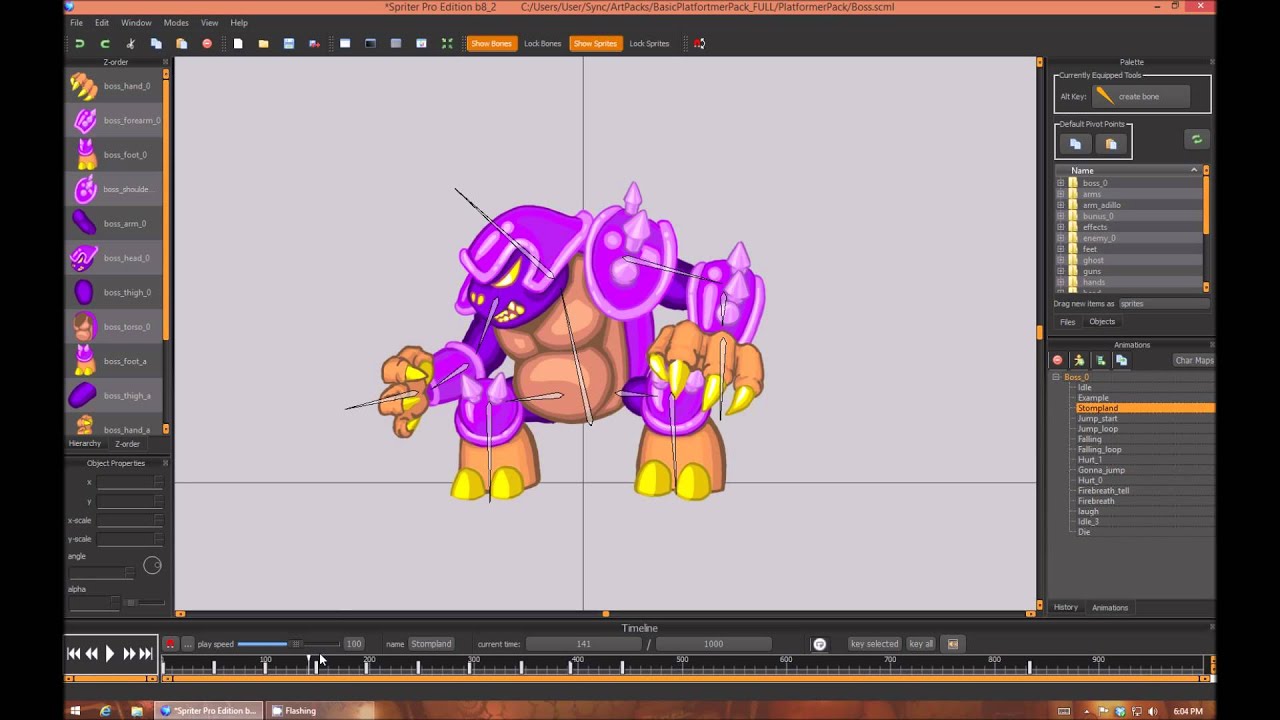Open the View menu

209,22
